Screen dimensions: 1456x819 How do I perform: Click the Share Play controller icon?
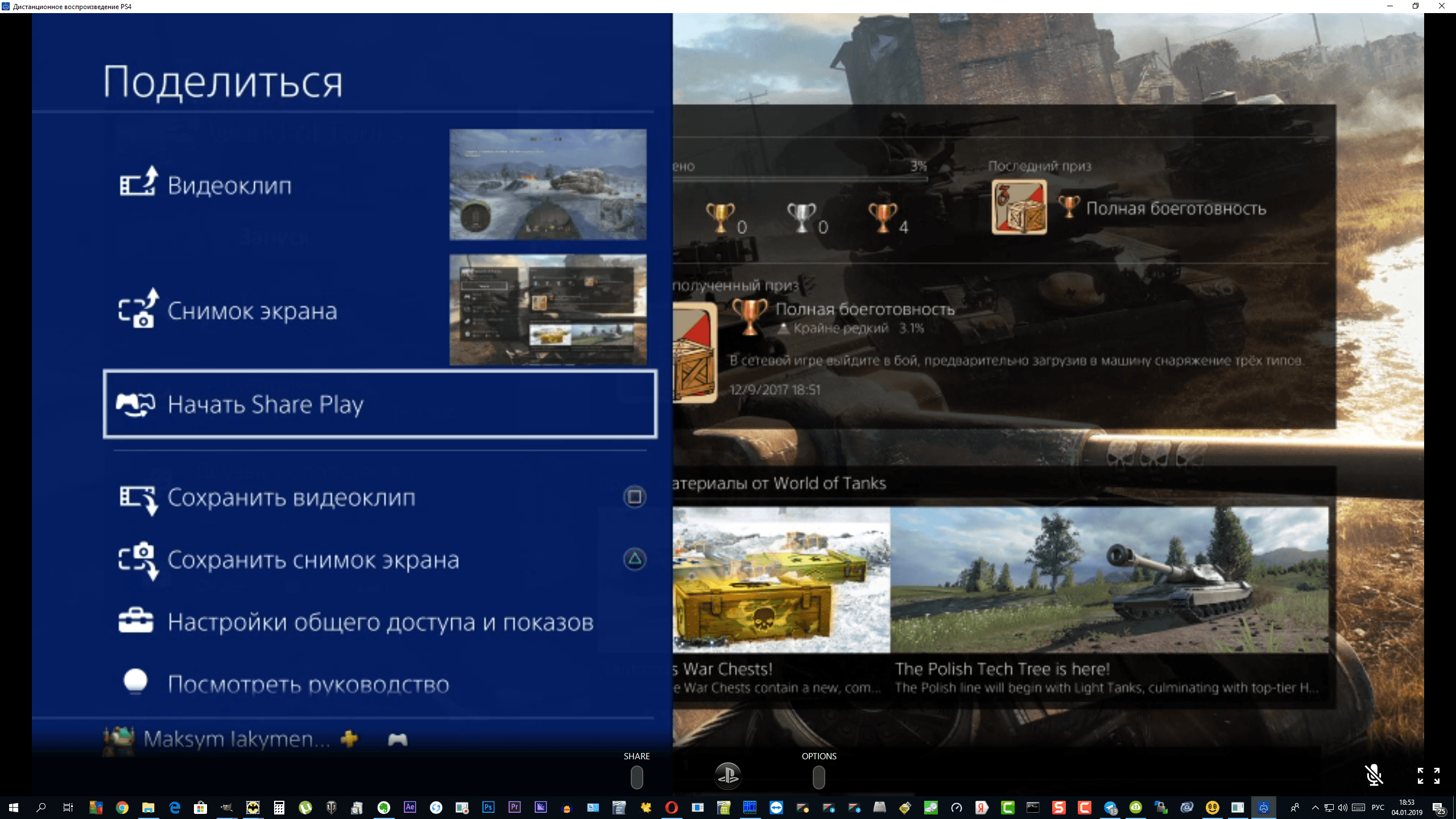(135, 404)
